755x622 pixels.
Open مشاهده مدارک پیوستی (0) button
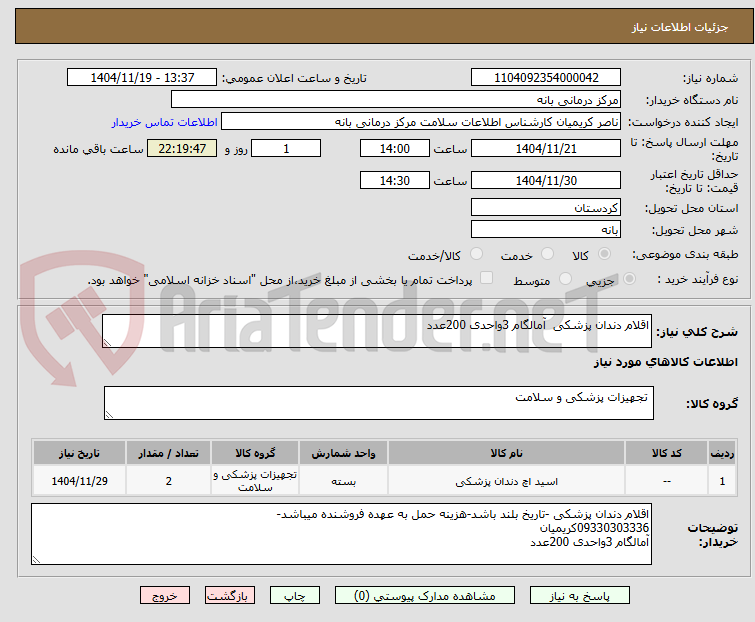[x=425, y=596]
